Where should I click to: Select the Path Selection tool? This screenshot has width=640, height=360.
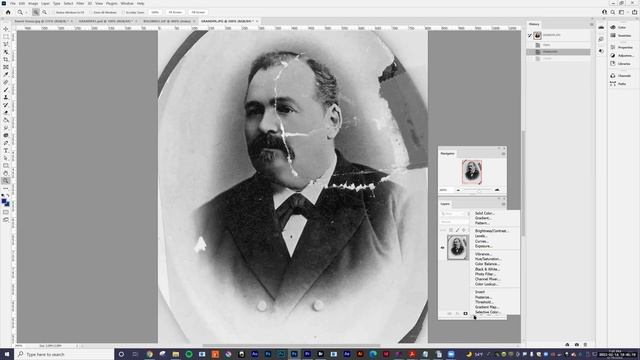tap(6, 158)
